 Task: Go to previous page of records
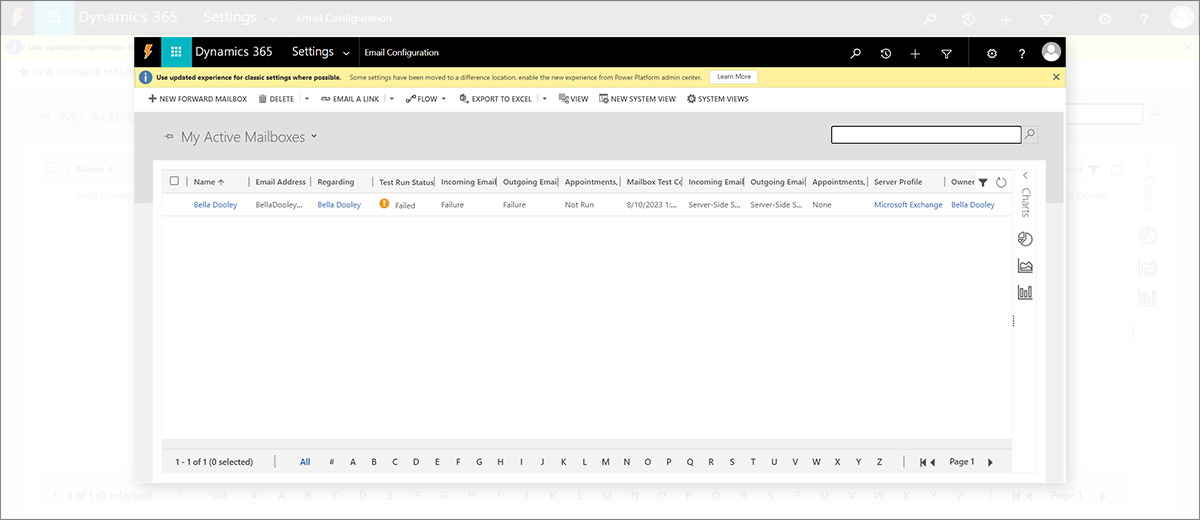pyautogui.click(x=932, y=462)
